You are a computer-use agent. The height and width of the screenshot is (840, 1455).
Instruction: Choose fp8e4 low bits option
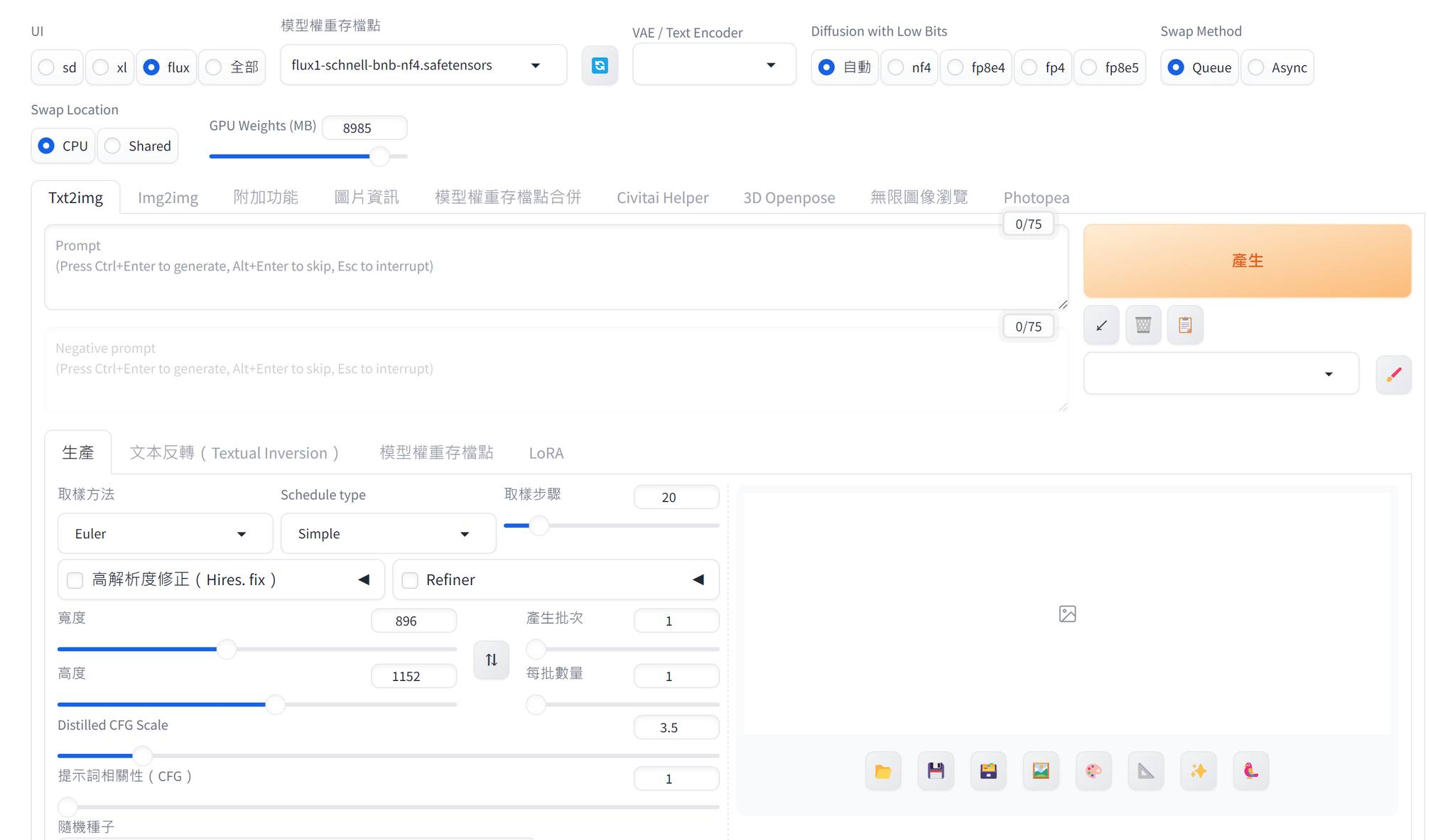click(976, 67)
